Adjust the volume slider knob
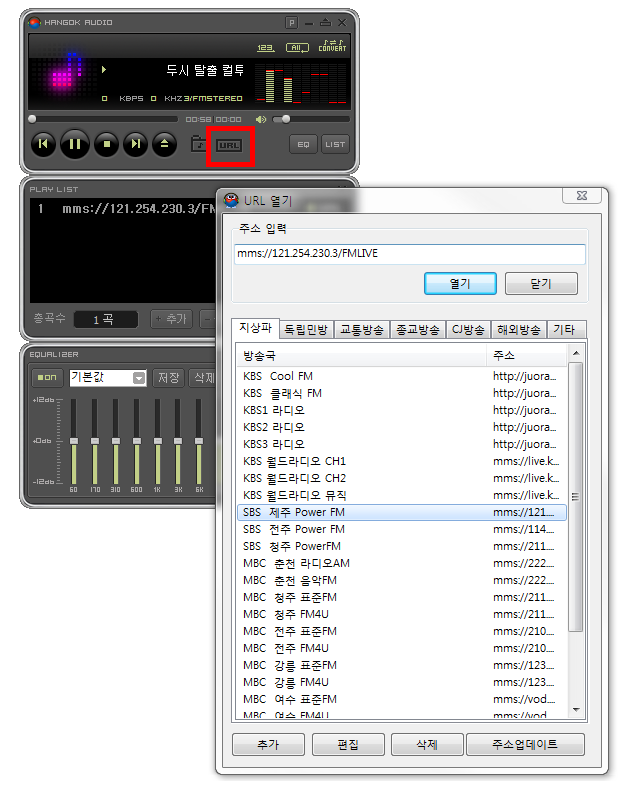644x788 pixels. coord(286,119)
